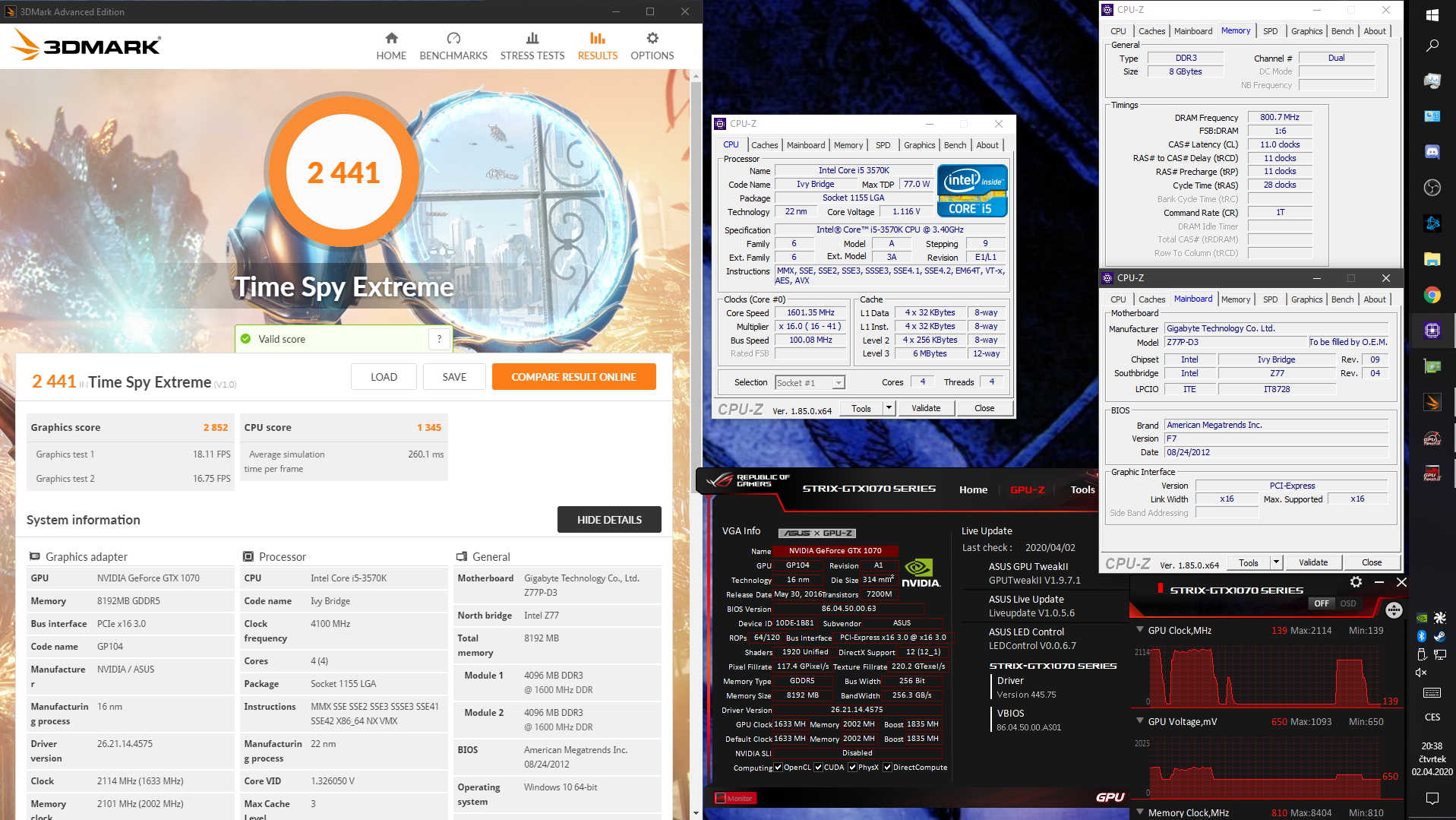
Task: Toggle OpenCL checkbox in GPU-Z panel
Action: click(x=778, y=768)
